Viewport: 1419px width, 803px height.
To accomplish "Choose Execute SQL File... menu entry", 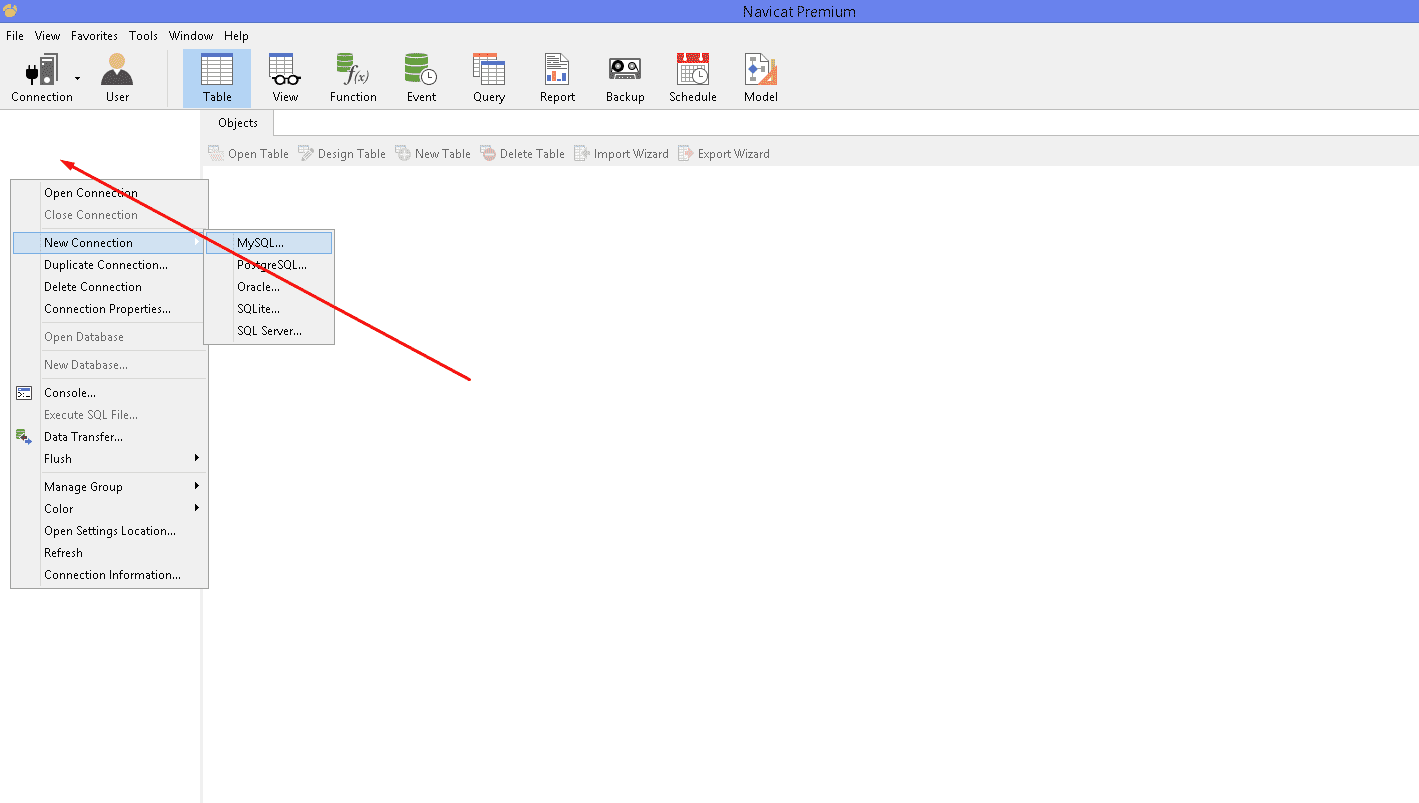I will (109, 415).
